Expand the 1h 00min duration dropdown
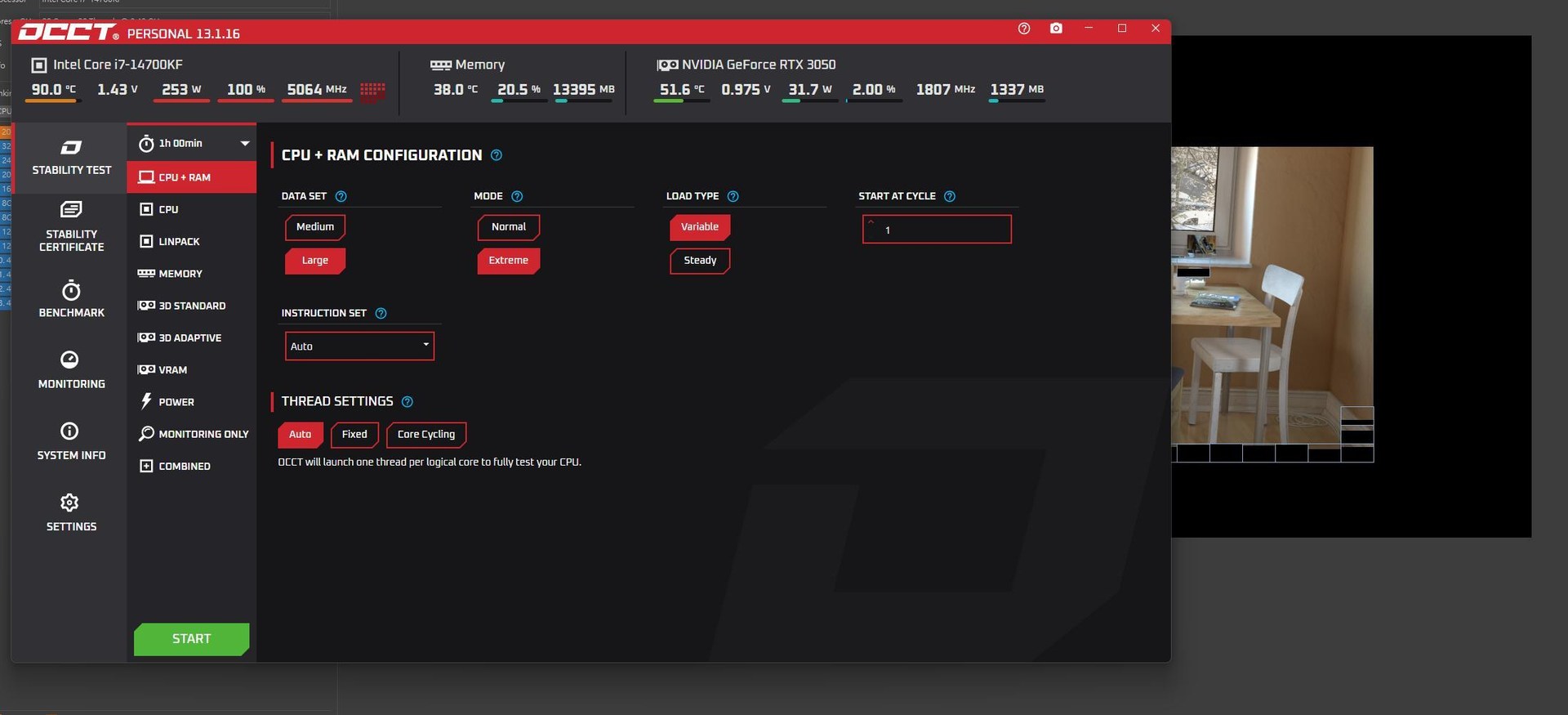The image size is (1568, 715). (x=192, y=143)
